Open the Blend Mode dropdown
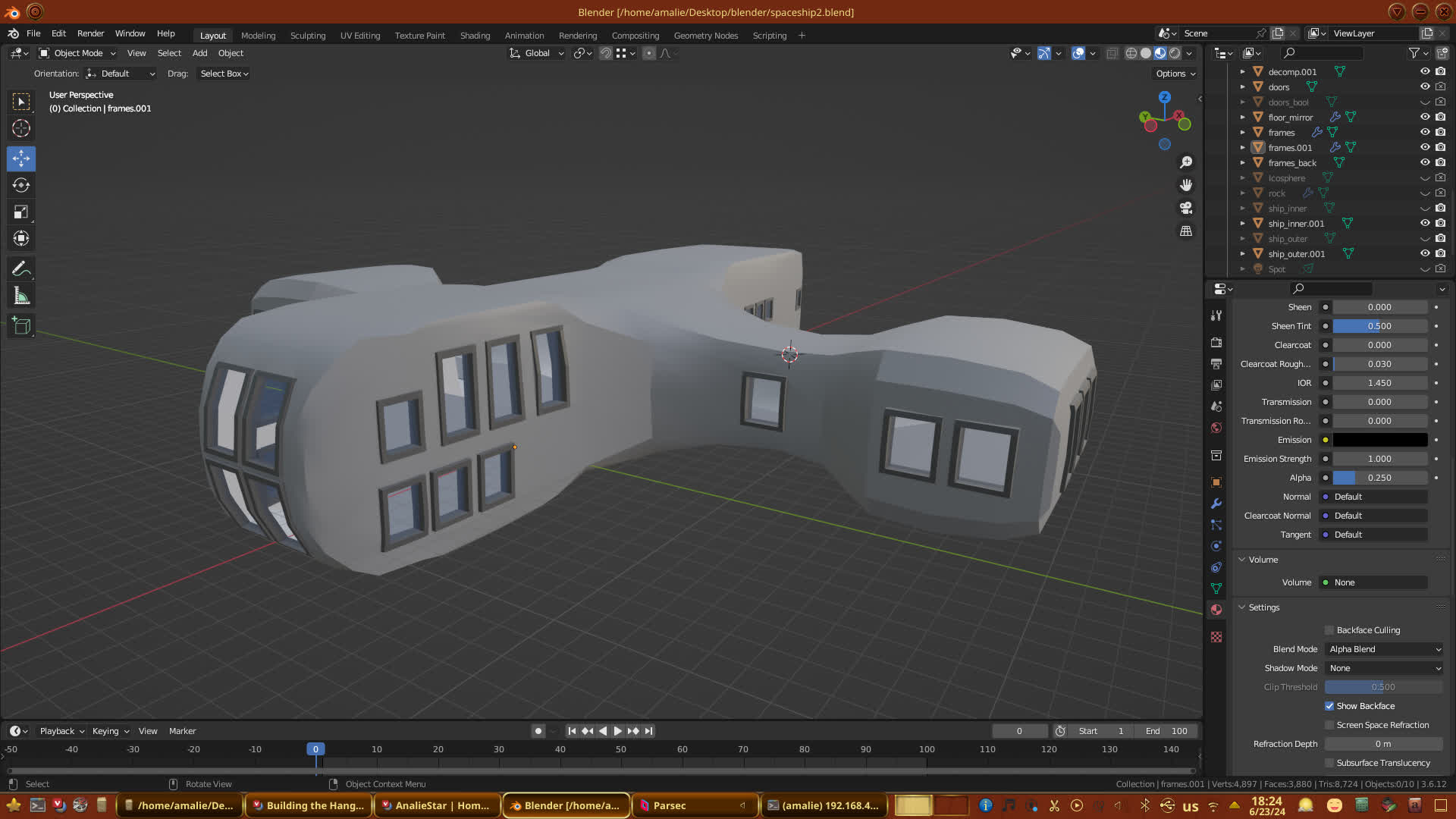1456x819 pixels. click(x=1384, y=649)
